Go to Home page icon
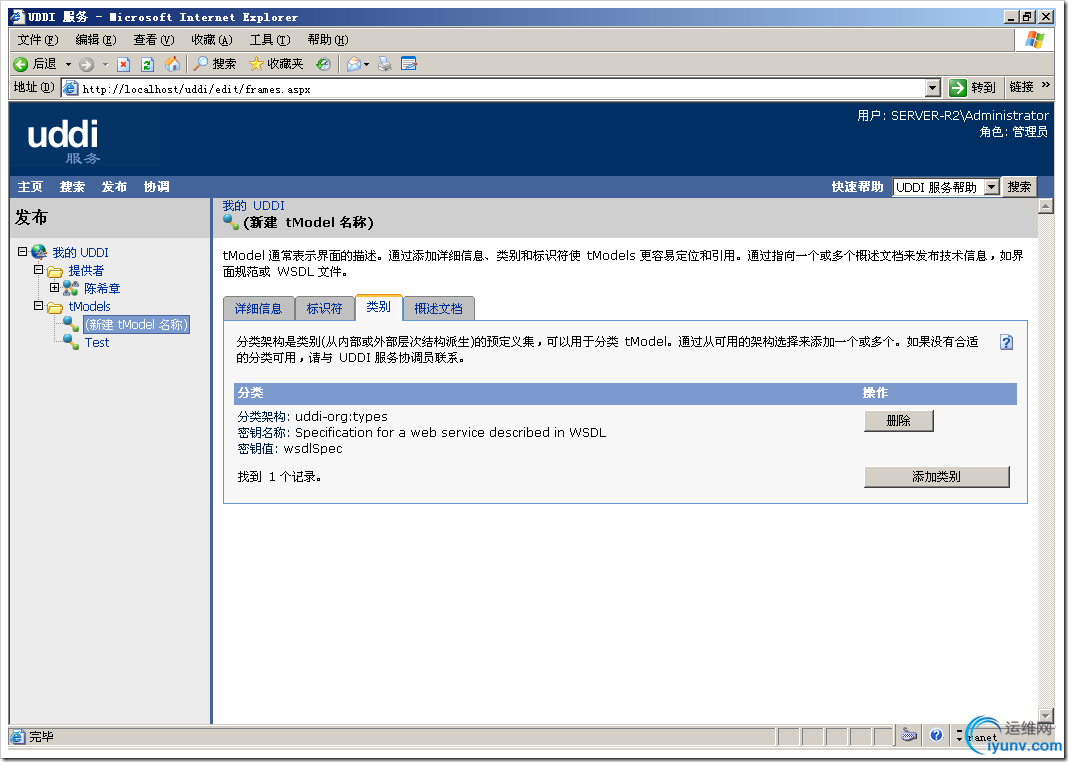This screenshot has width=1068, height=762. (173, 64)
